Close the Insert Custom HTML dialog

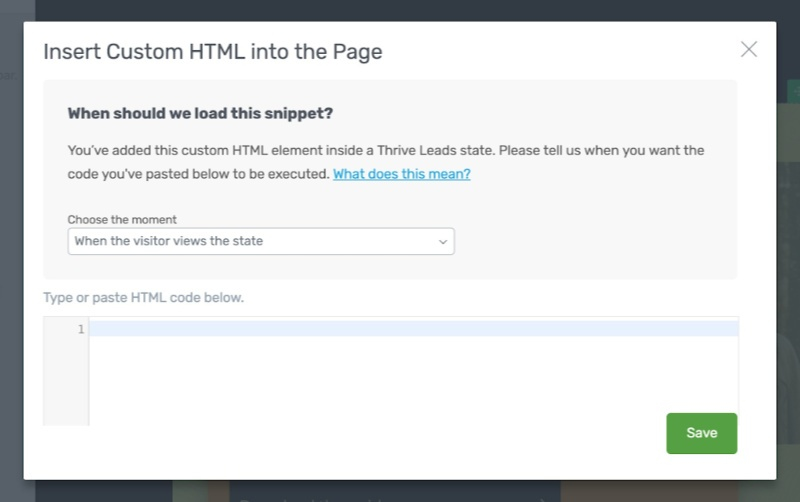tap(748, 49)
